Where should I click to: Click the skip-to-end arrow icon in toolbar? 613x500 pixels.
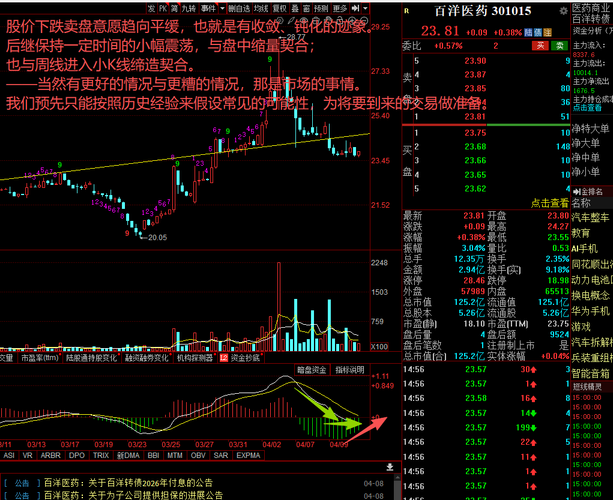(355, 8)
